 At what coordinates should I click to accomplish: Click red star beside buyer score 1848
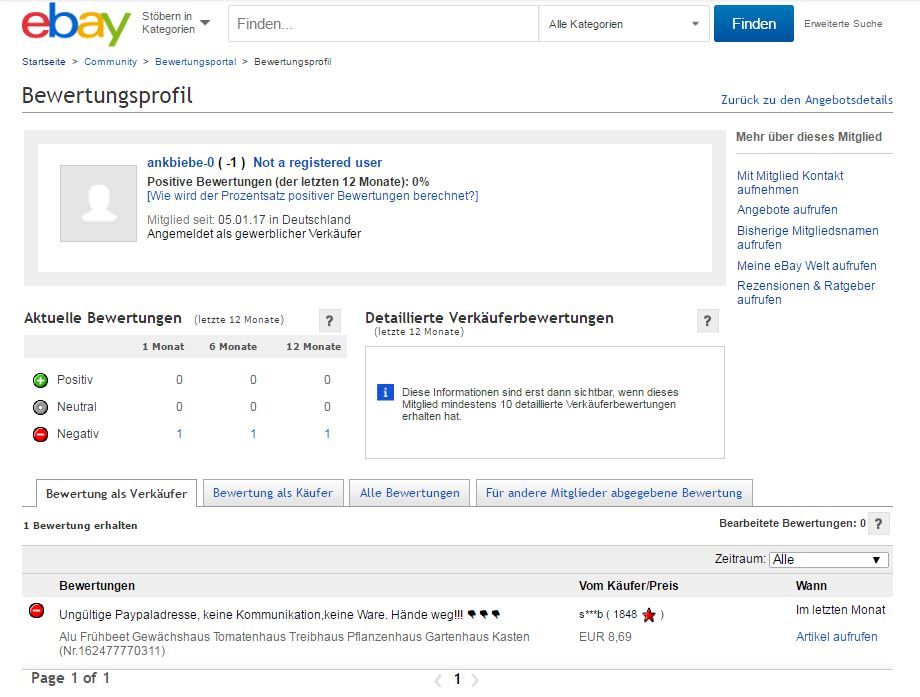pyautogui.click(x=648, y=616)
